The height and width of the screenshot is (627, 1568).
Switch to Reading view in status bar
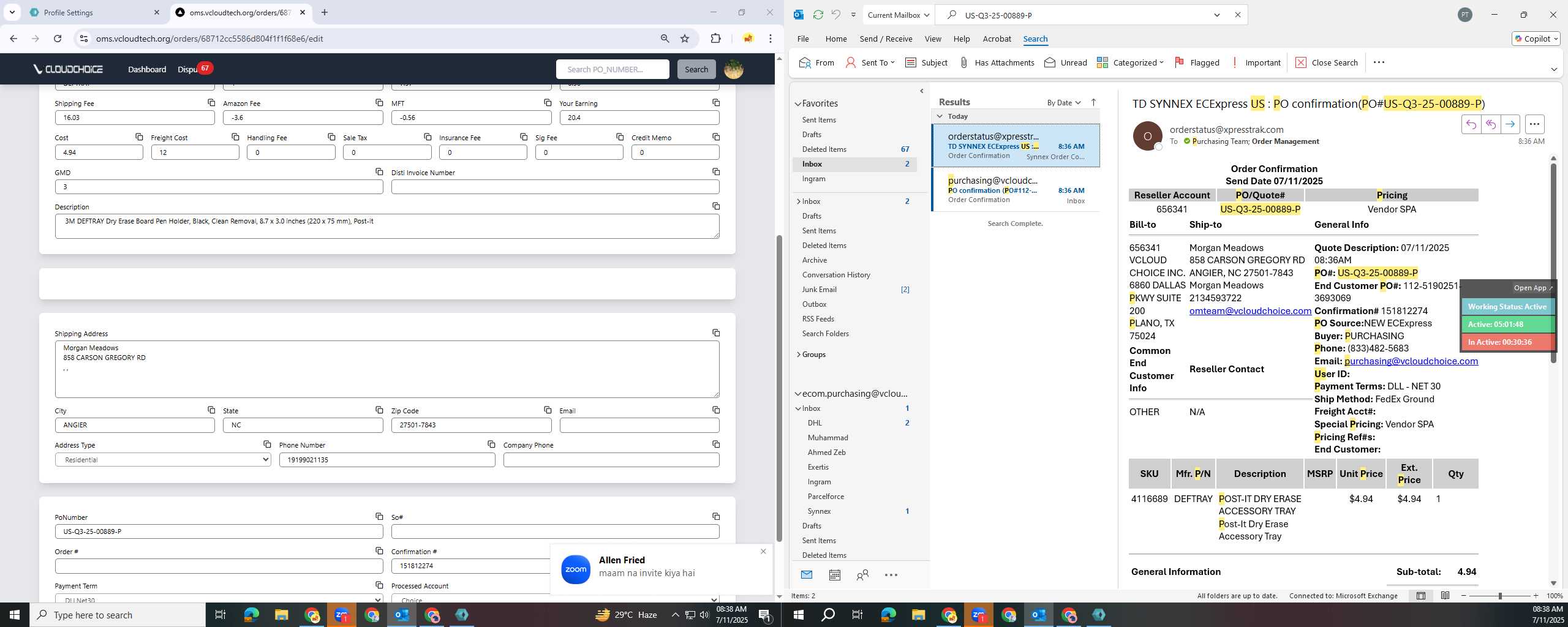pos(1445,596)
